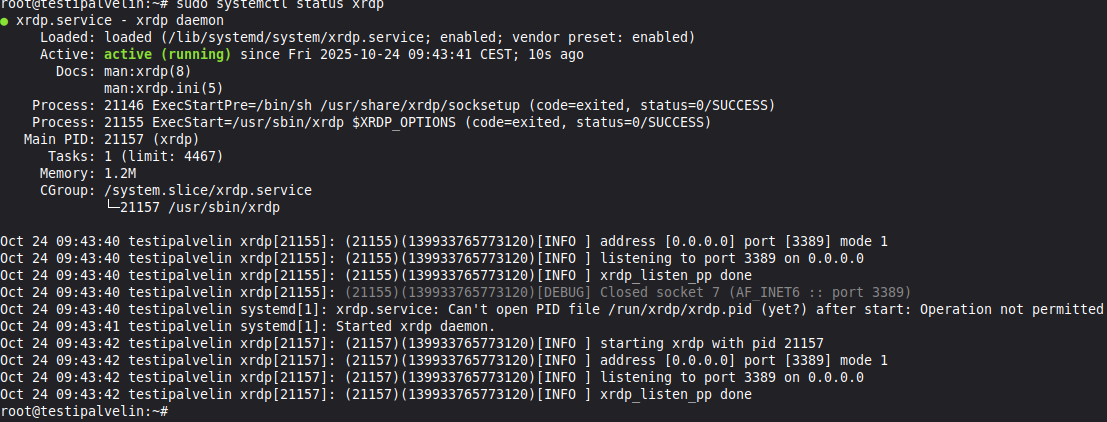This screenshot has height=422, width=1107.
Task: Click the green status dot beside xrdp.service
Action: tap(6, 20)
